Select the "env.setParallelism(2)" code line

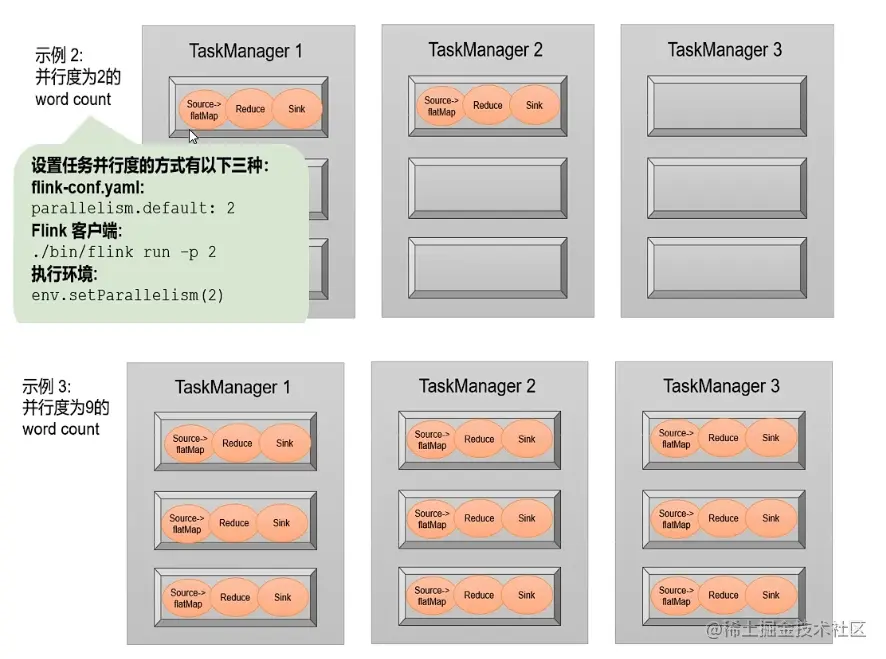tap(128, 295)
